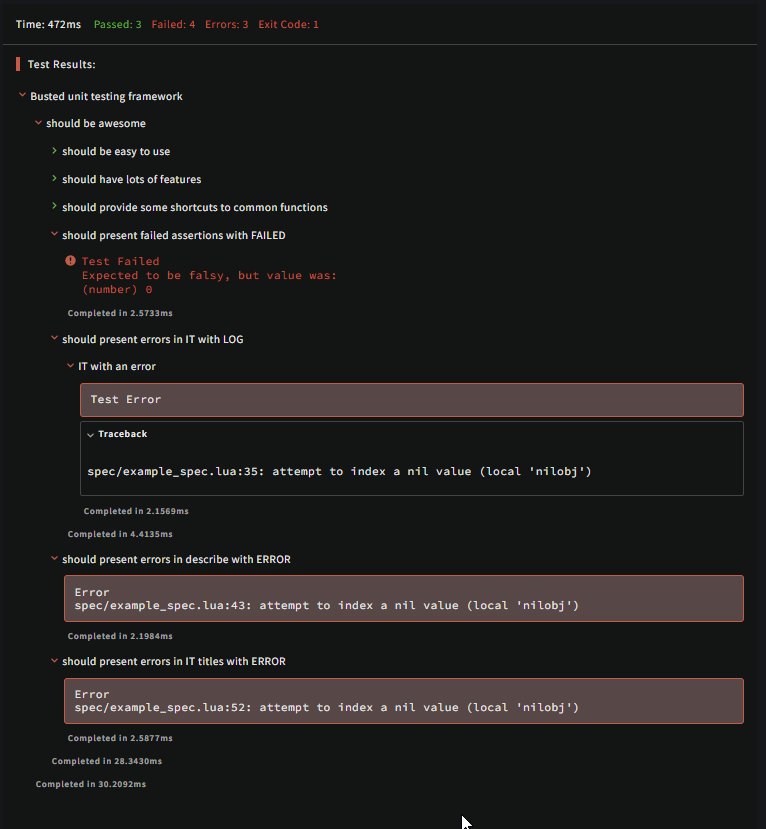This screenshot has height=829, width=766.
Task: Click the example_spec.lua:52 error box
Action: tap(404, 701)
